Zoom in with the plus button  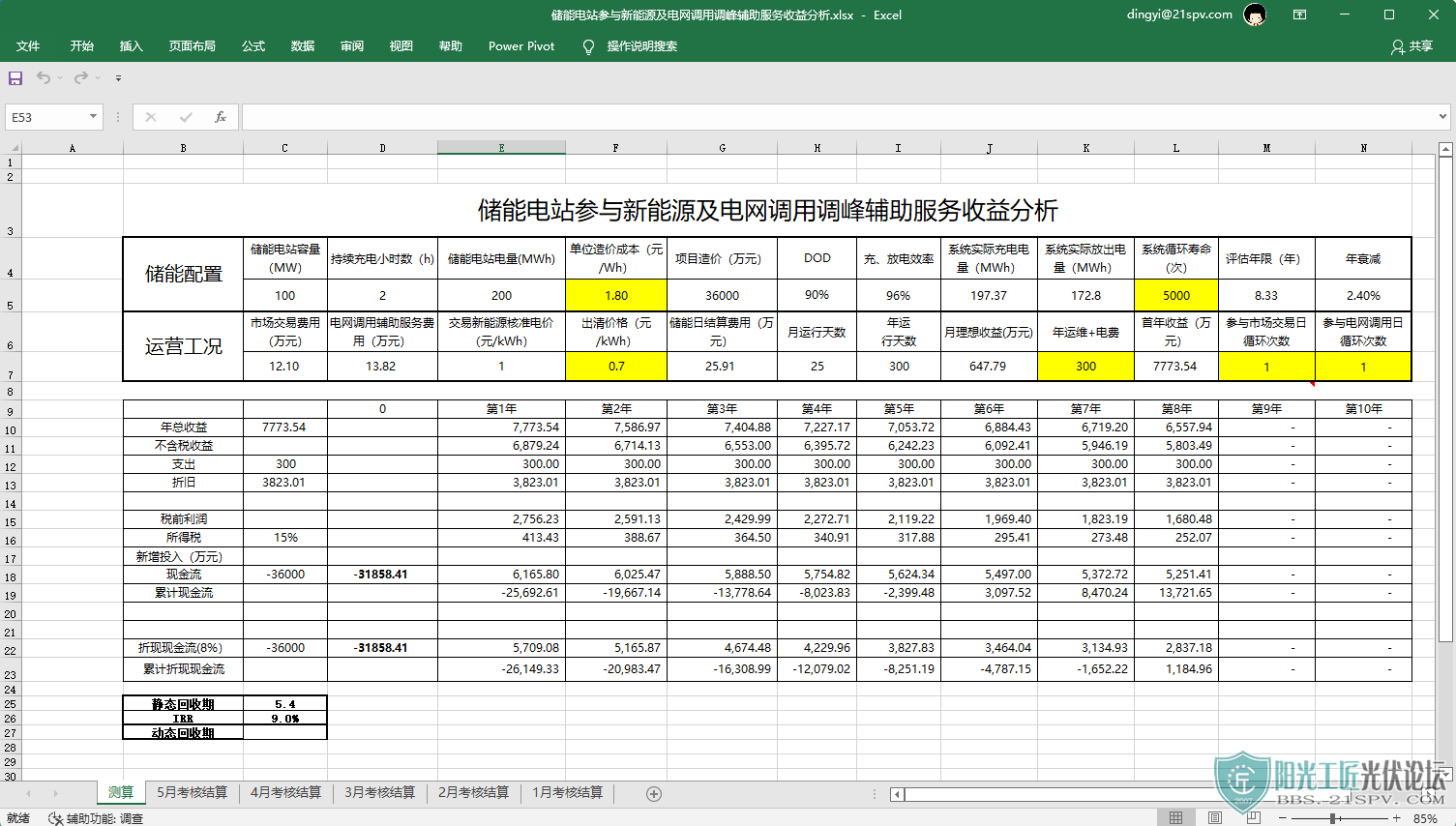click(x=1396, y=818)
